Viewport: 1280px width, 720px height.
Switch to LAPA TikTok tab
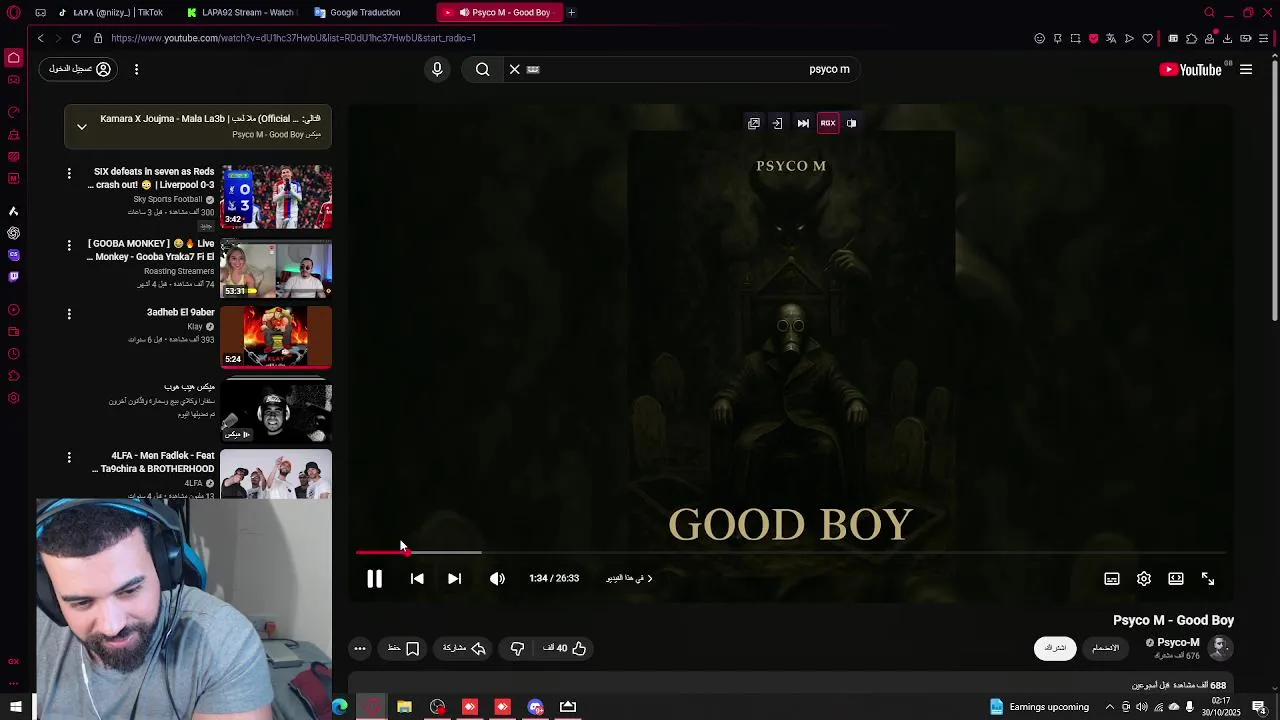[x=110, y=12]
